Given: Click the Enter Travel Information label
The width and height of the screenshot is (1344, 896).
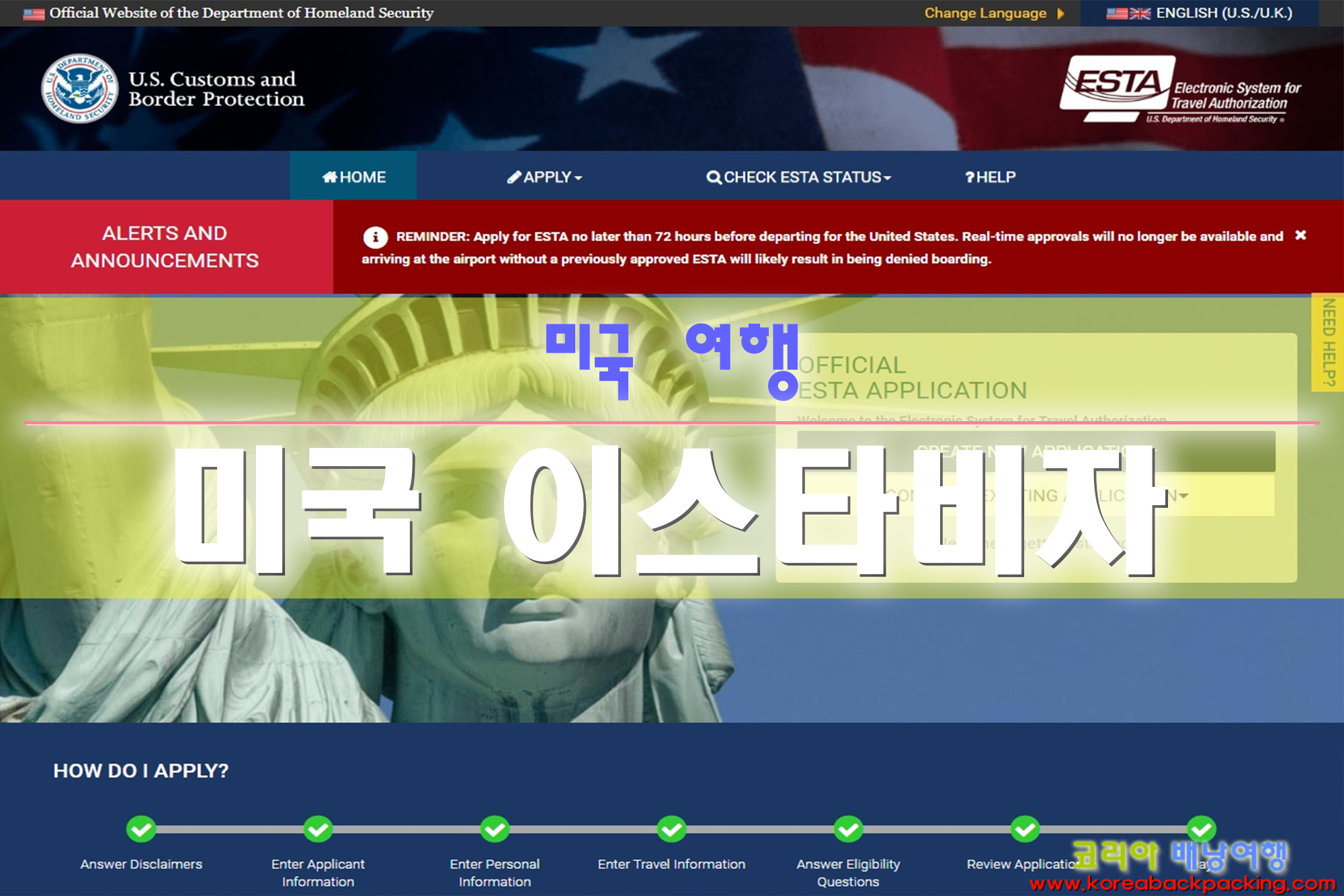Looking at the screenshot, I should coord(671,864).
